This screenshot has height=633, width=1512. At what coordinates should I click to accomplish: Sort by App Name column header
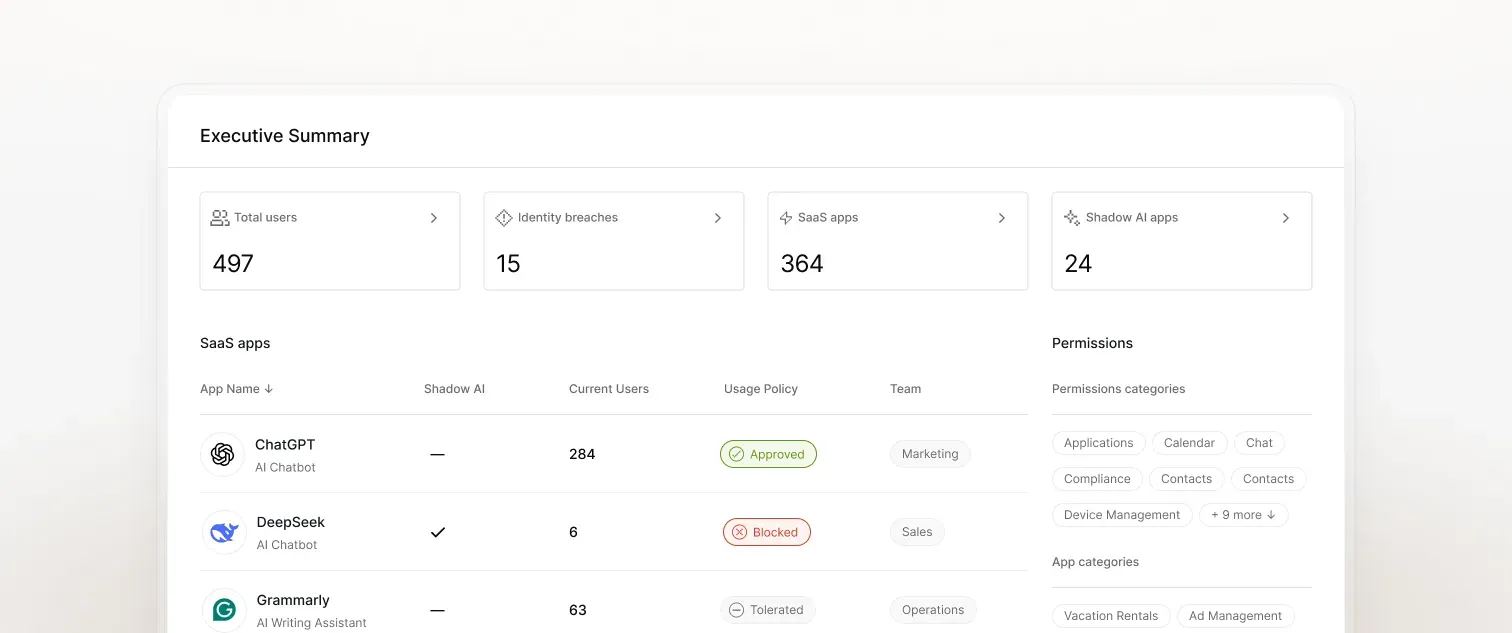[237, 389]
